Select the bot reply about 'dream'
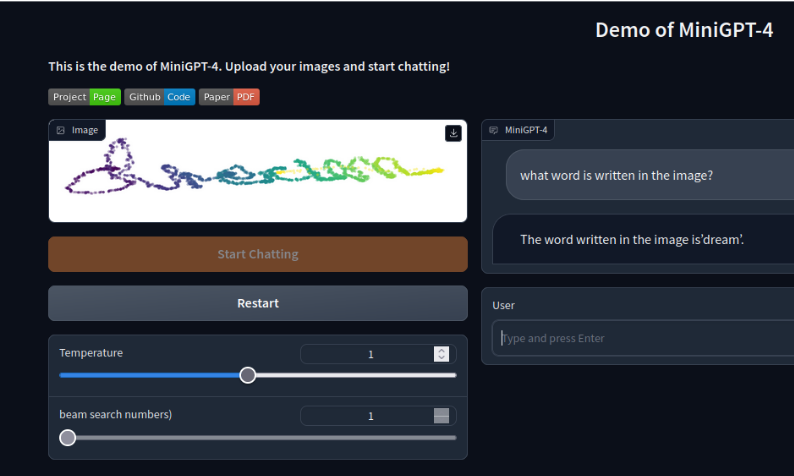The image size is (794, 476). tap(643, 239)
